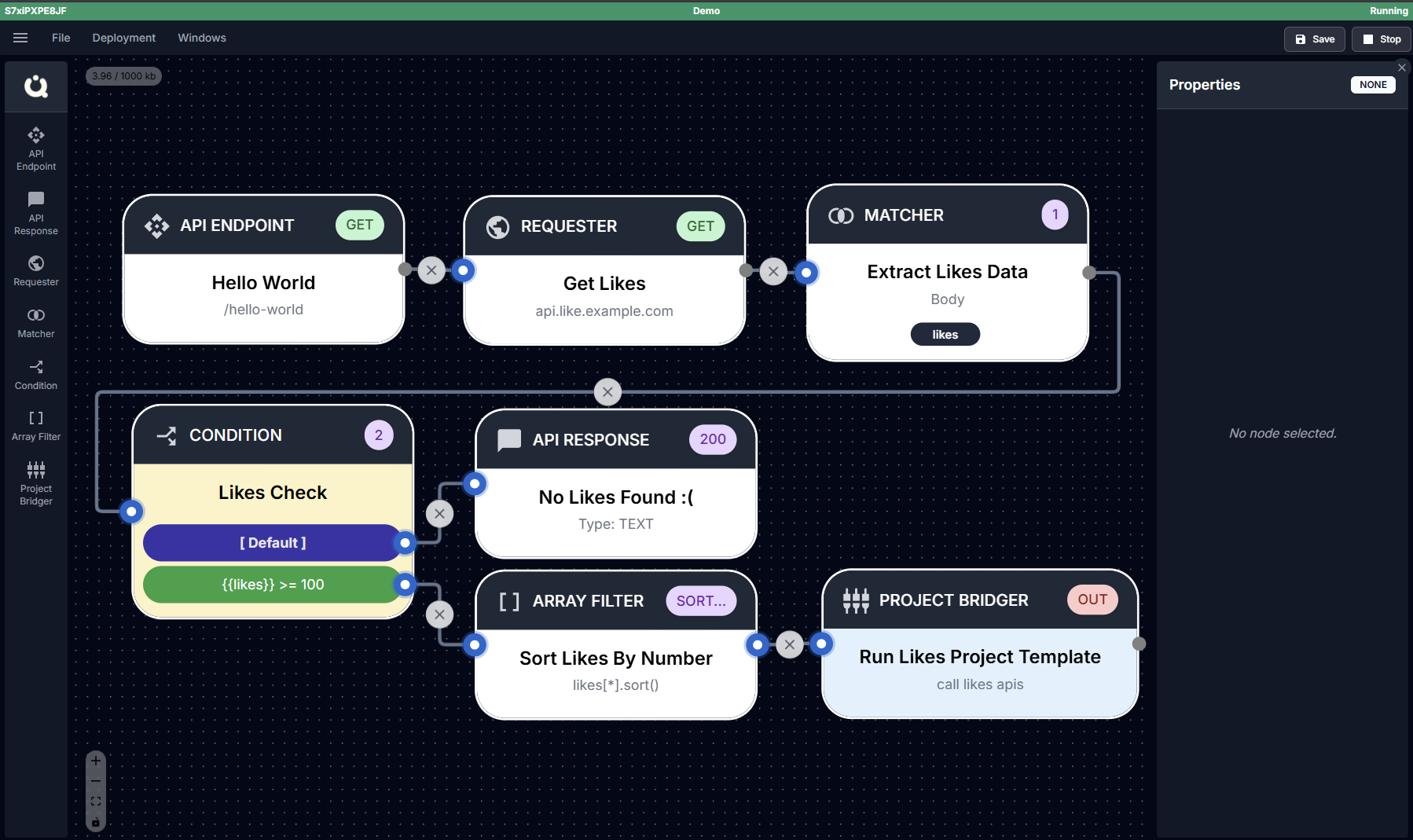Delete connection from Array Filter to Project Bridger
The width and height of the screenshot is (1413, 840).
[x=790, y=645]
